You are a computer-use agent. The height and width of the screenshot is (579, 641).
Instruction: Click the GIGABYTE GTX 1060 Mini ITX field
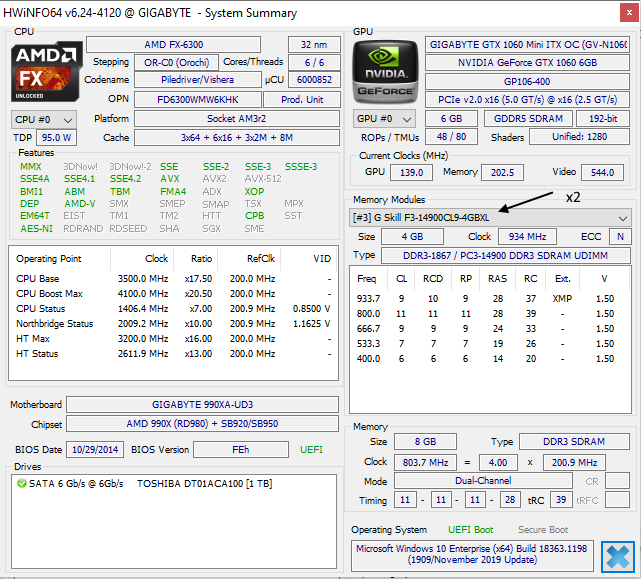(x=527, y=45)
